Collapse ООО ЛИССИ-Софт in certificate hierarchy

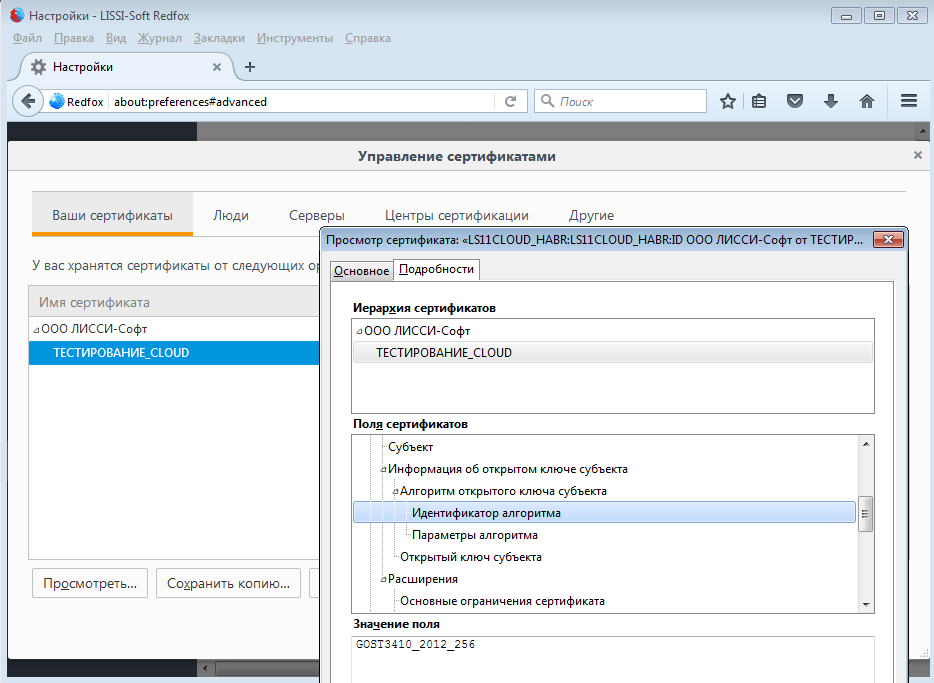pos(359,331)
